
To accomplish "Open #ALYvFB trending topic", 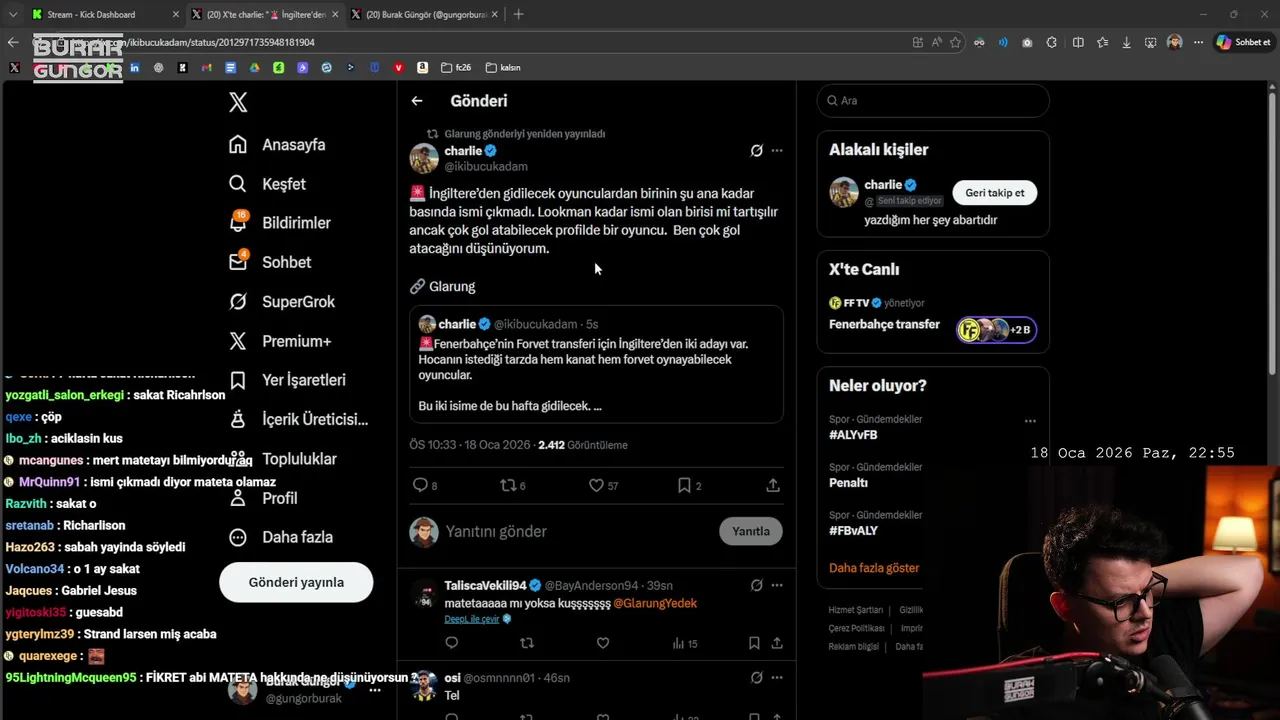I will pos(853,435).
